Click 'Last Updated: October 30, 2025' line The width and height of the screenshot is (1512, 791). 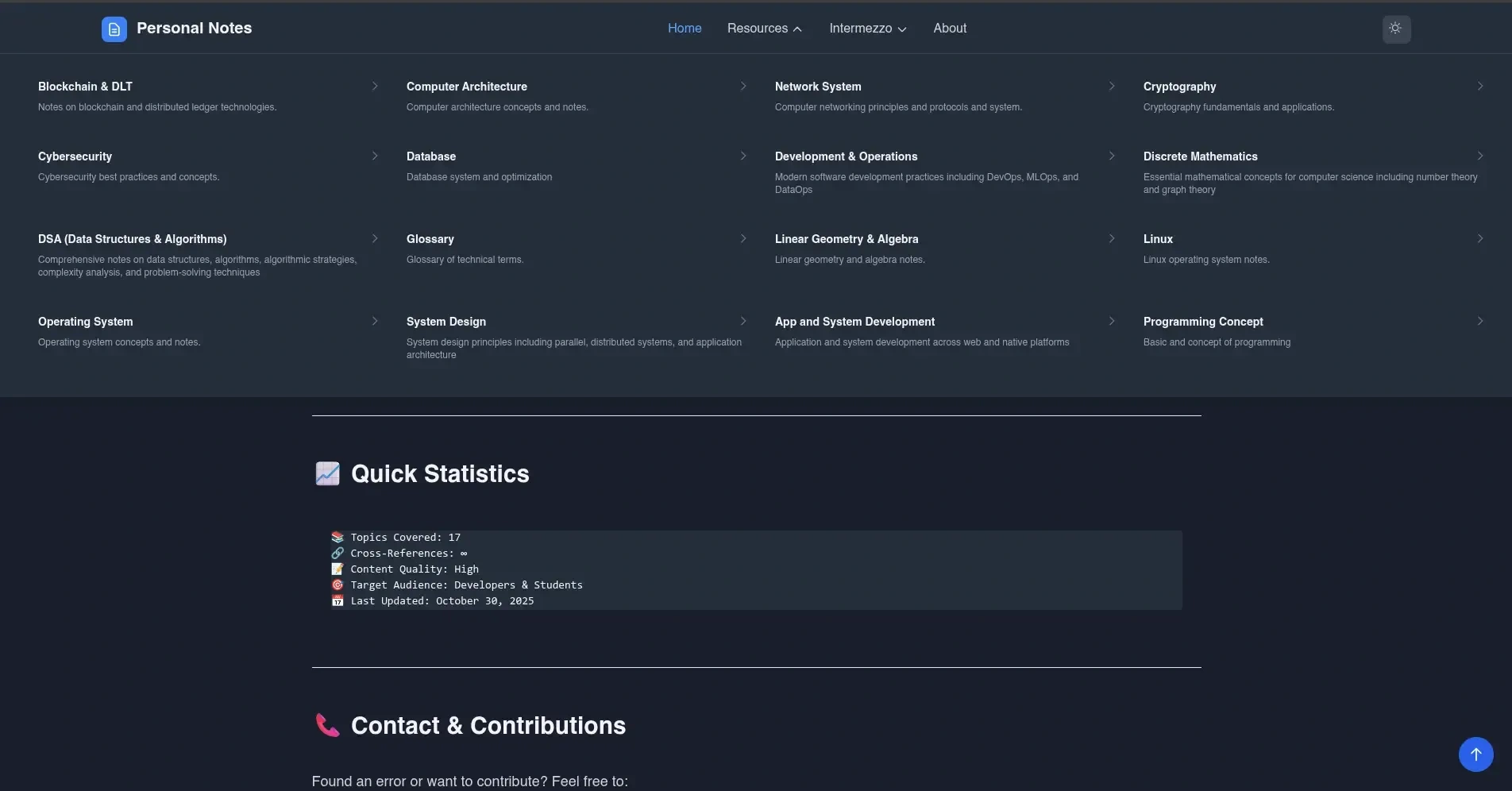pos(433,601)
